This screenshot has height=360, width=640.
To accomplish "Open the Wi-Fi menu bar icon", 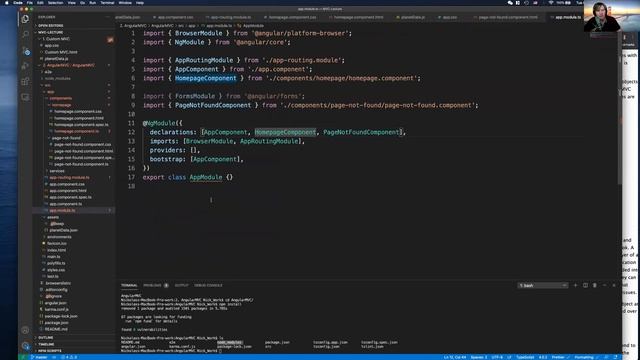I will (x=551, y=2).
